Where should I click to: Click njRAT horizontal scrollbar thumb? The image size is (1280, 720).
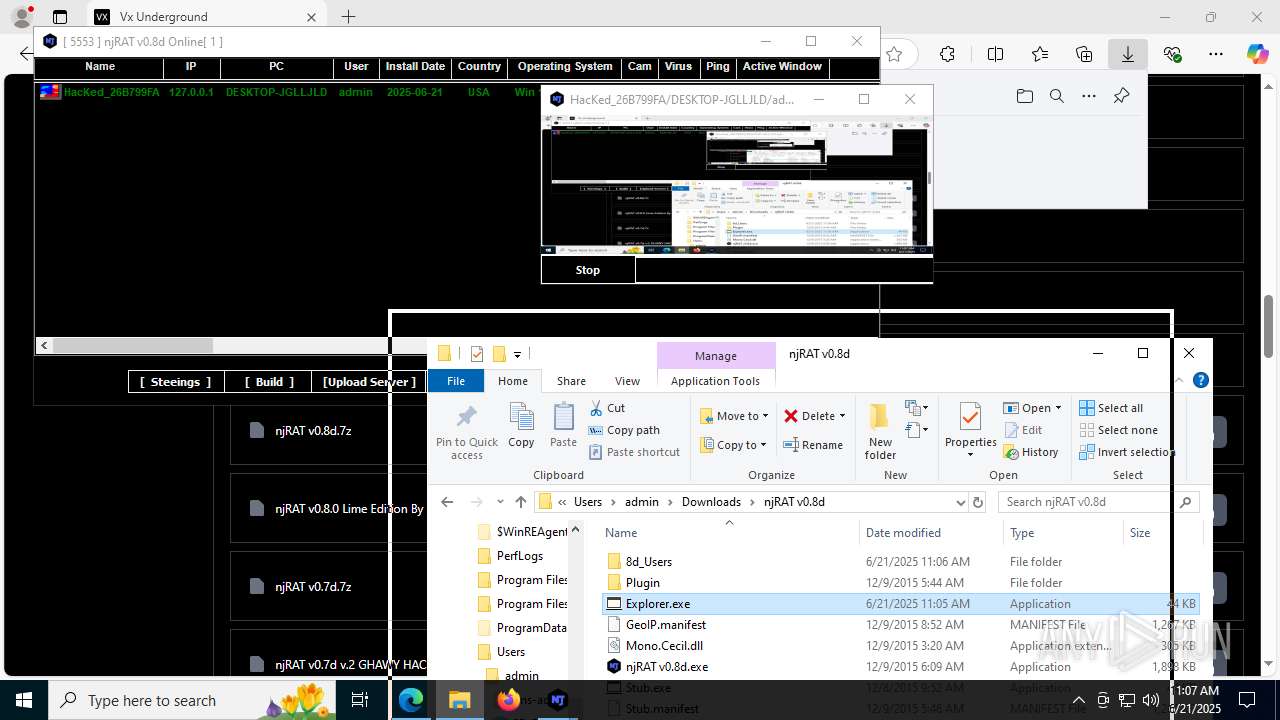pos(133,345)
